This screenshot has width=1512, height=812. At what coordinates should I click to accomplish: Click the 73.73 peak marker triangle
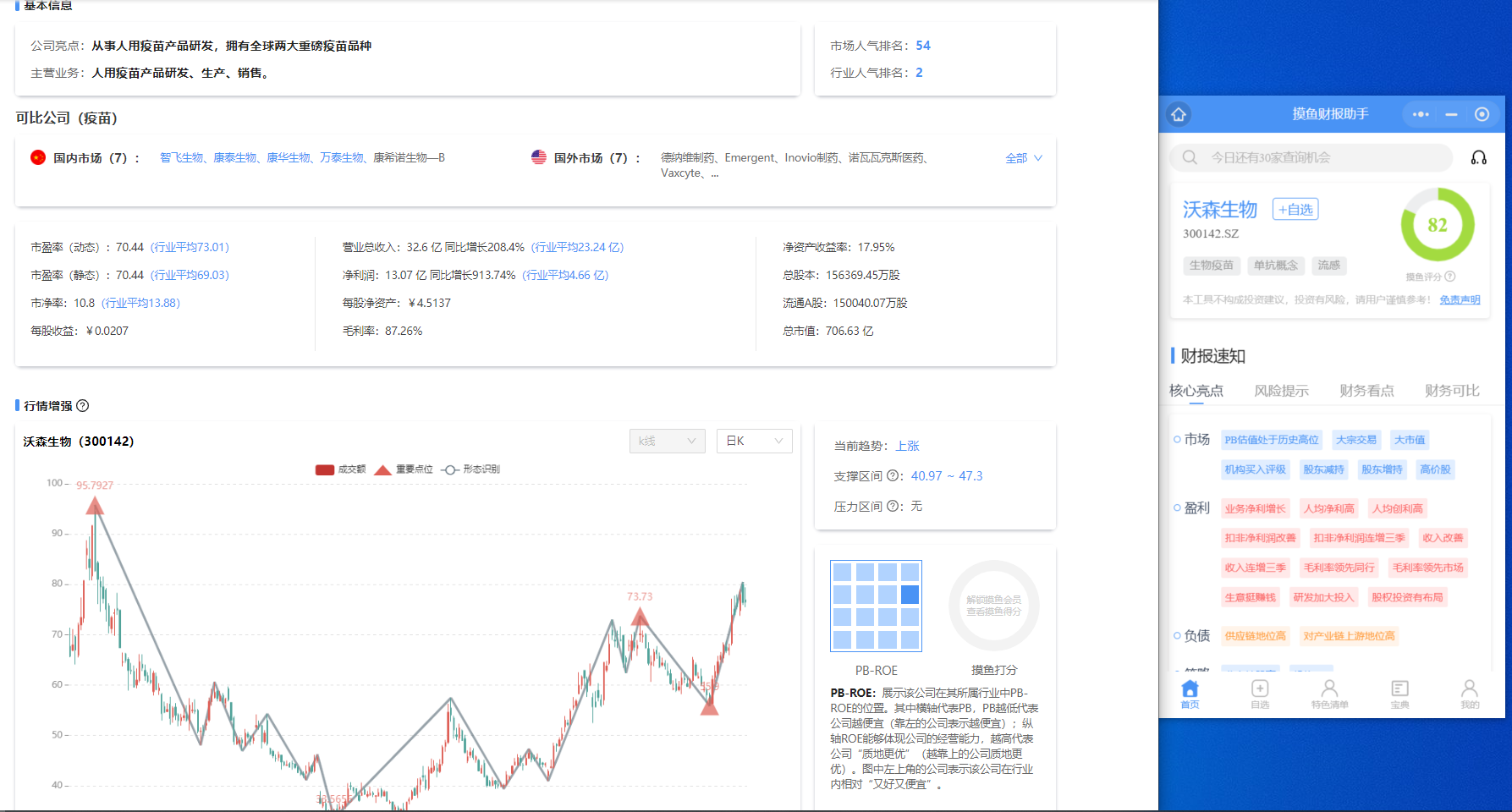click(640, 617)
